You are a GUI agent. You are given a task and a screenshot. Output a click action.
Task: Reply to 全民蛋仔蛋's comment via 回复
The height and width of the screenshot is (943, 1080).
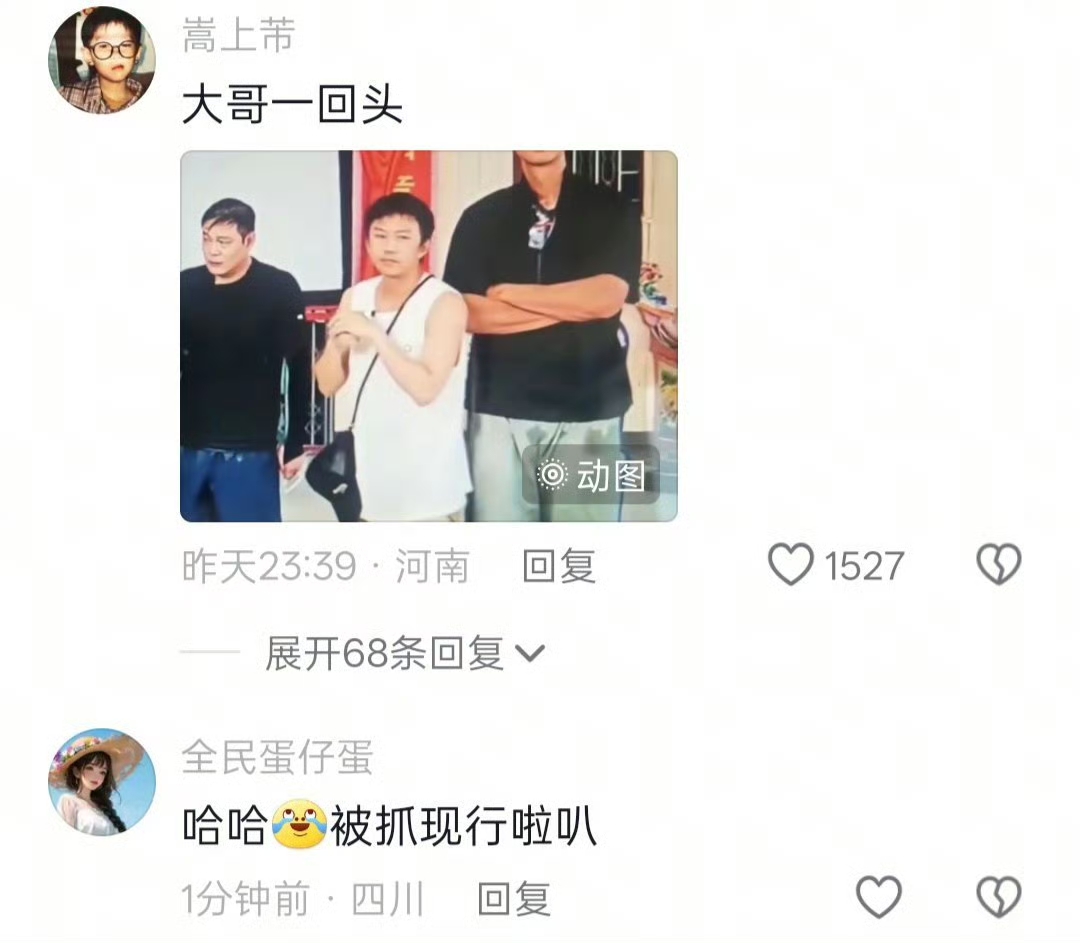coord(514,899)
